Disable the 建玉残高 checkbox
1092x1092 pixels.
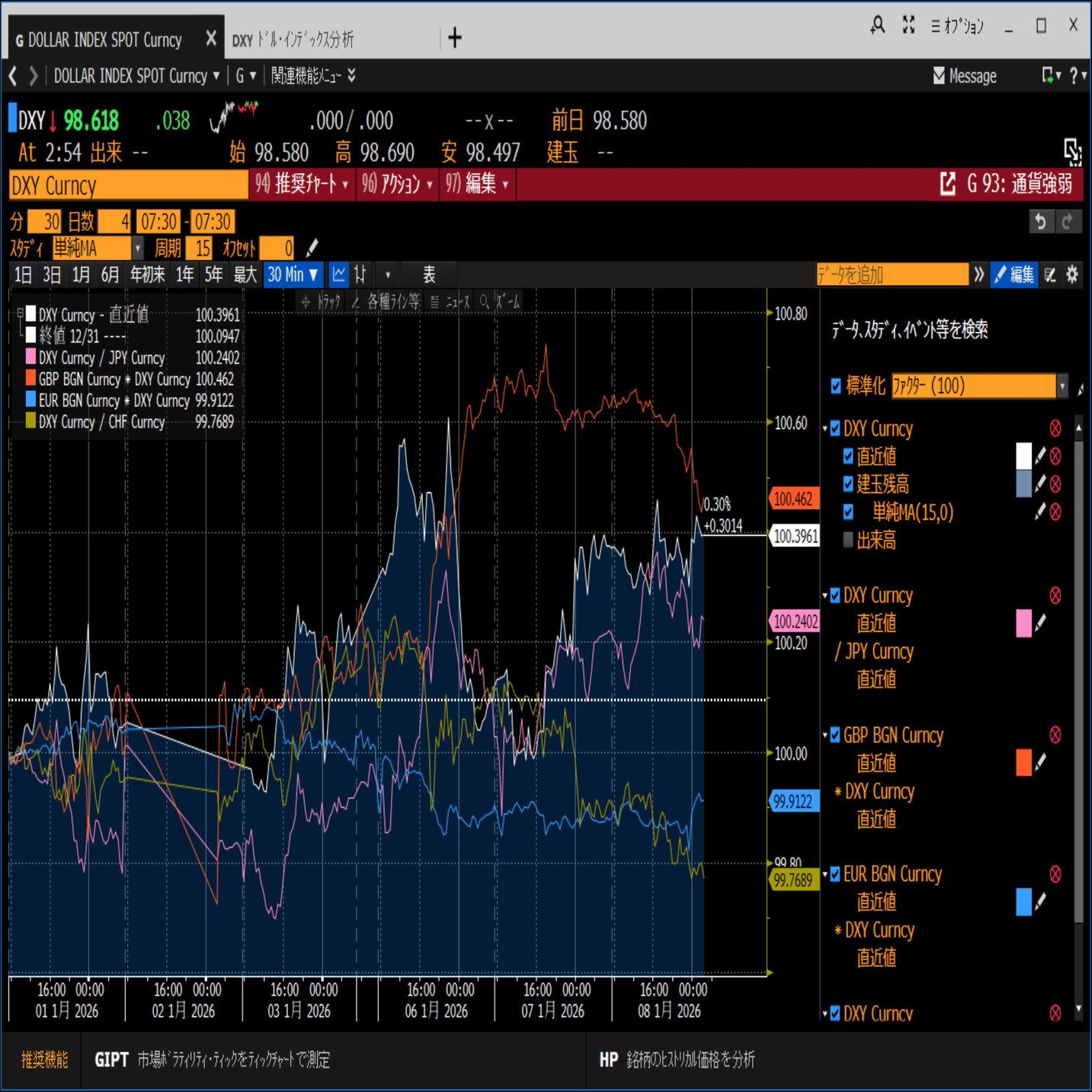848,485
